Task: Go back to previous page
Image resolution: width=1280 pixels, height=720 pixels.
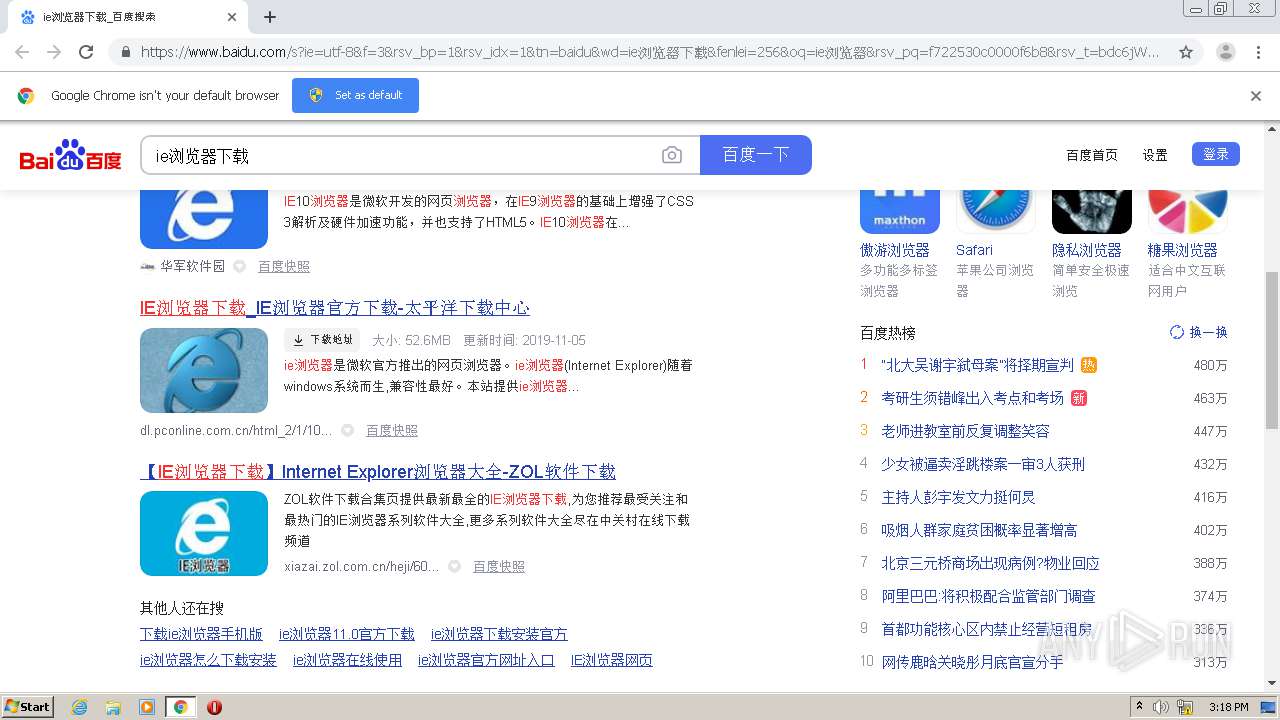Action: point(22,52)
